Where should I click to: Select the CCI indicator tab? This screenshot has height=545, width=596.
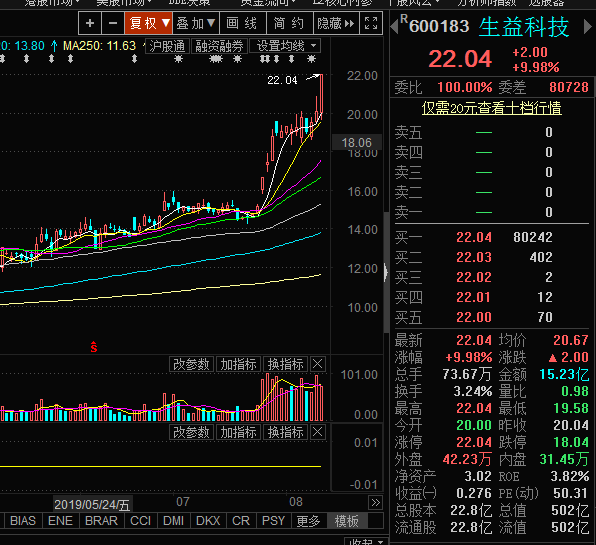[141, 520]
